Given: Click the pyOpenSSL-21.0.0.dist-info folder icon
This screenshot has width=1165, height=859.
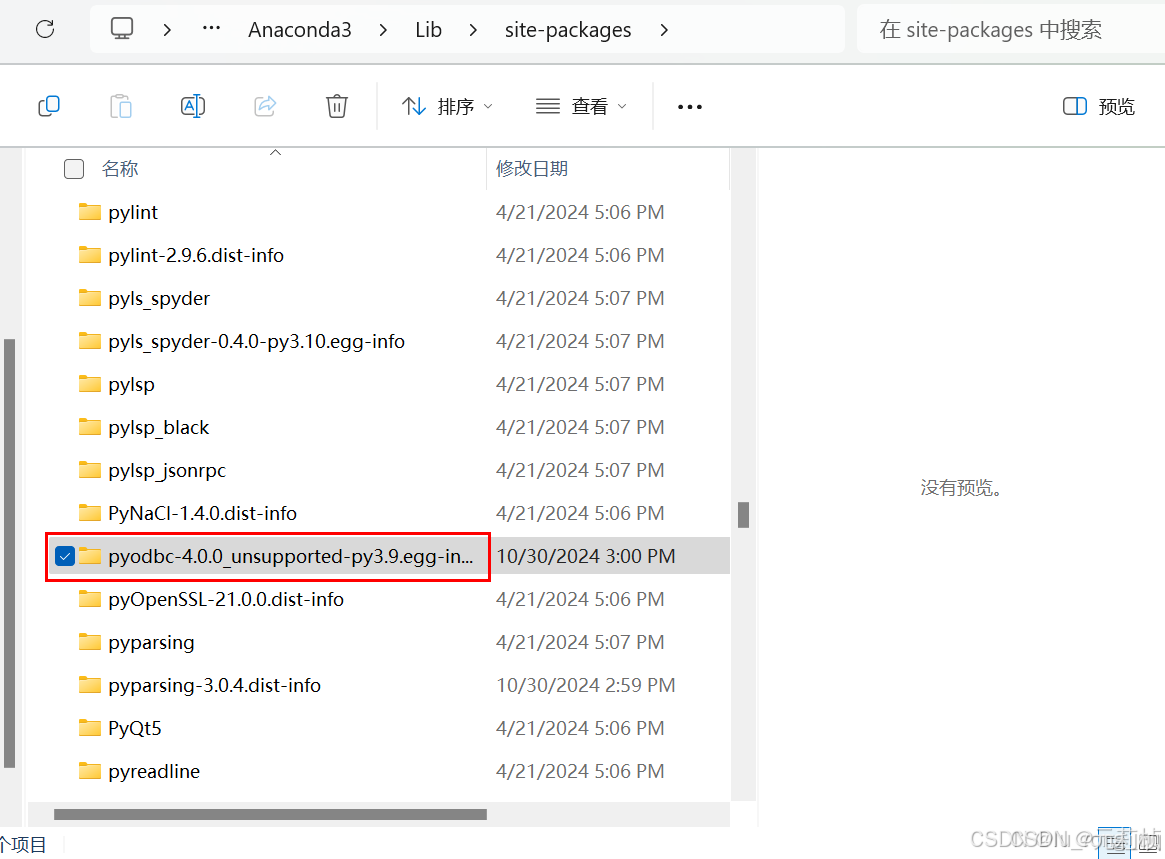Looking at the screenshot, I should coord(90,598).
